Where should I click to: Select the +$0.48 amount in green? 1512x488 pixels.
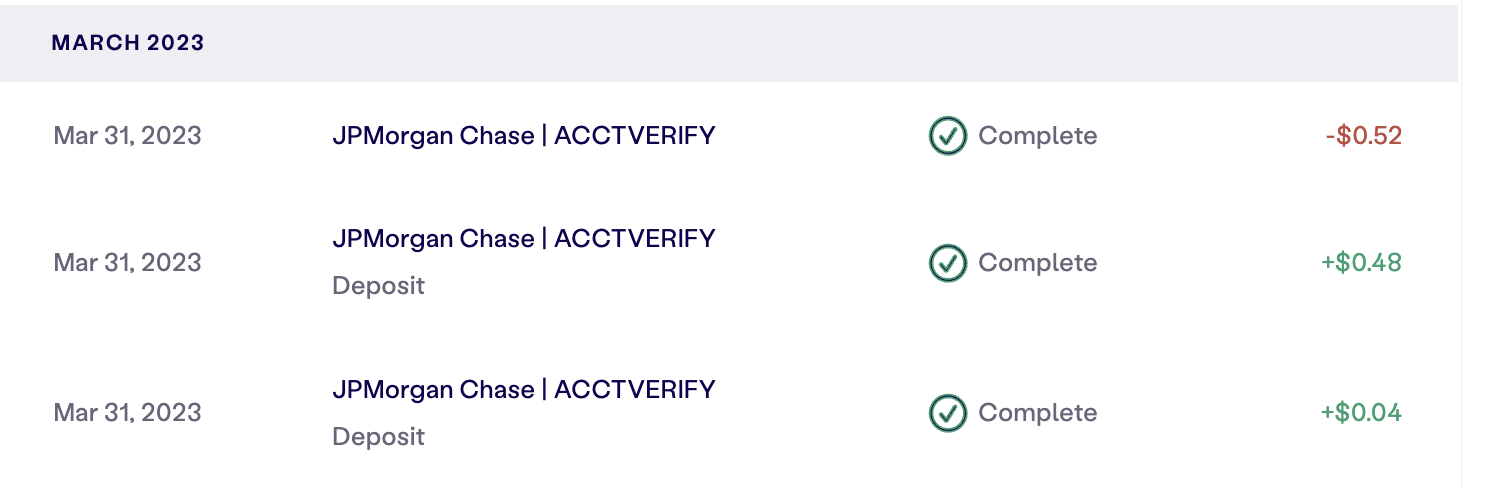click(1361, 263)
